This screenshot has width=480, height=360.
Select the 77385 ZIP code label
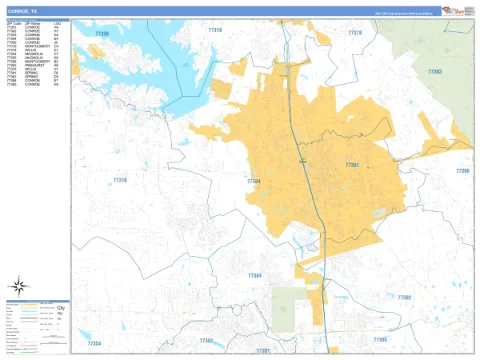pos(380,340)
